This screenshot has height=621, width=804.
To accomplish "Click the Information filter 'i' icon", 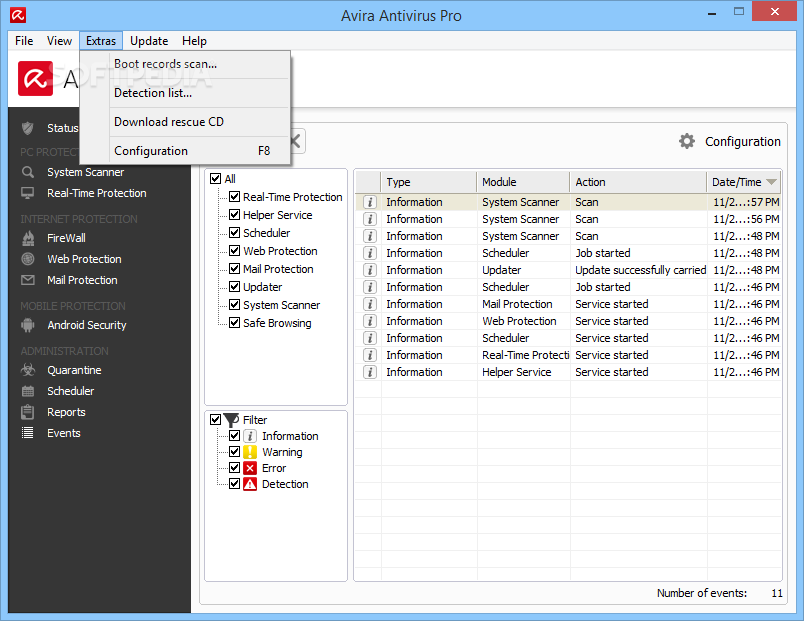I will coord(250,436).
